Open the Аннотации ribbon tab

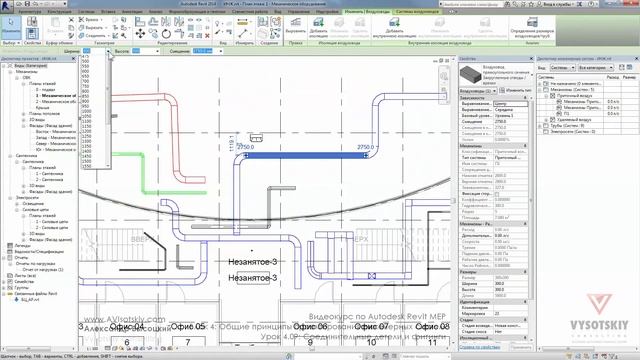pyautogui.click(x=132, y=12)
